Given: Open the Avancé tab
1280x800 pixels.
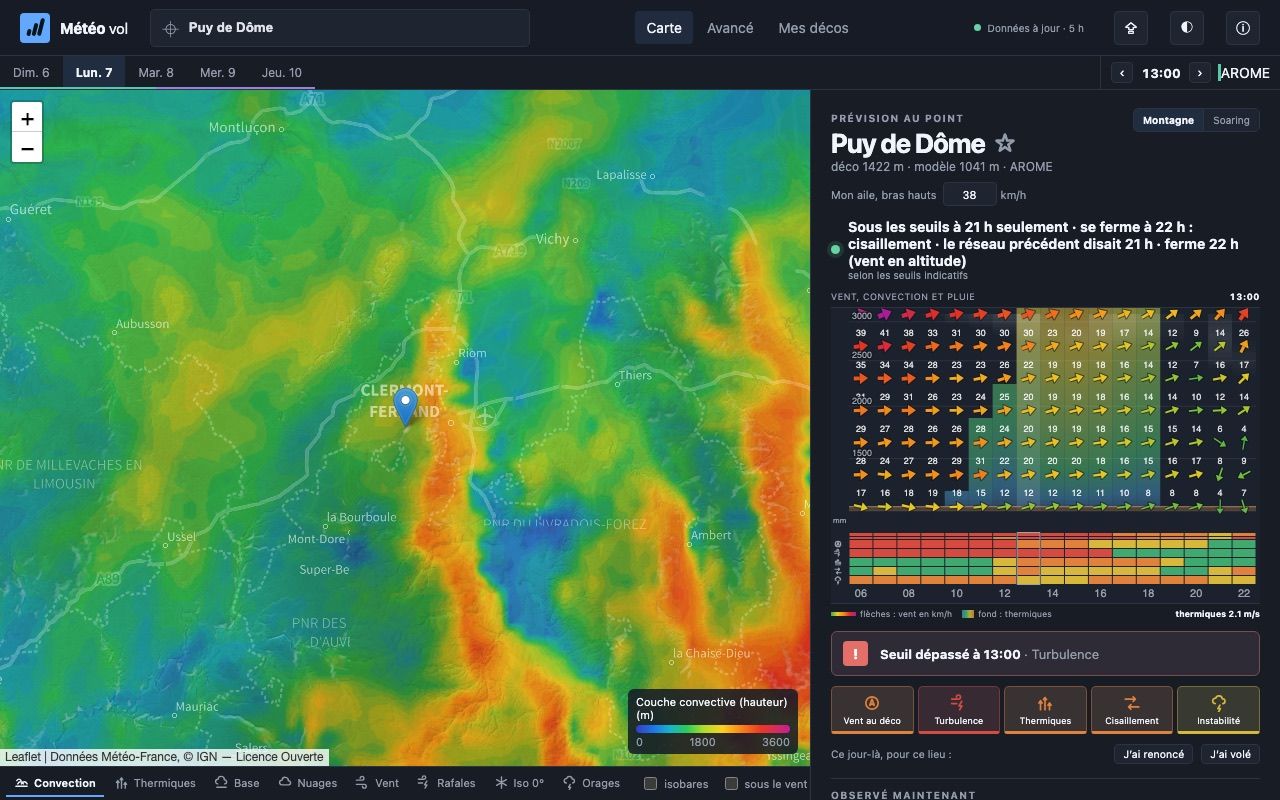Looking at the screenshot, I should tap(730, 28).
